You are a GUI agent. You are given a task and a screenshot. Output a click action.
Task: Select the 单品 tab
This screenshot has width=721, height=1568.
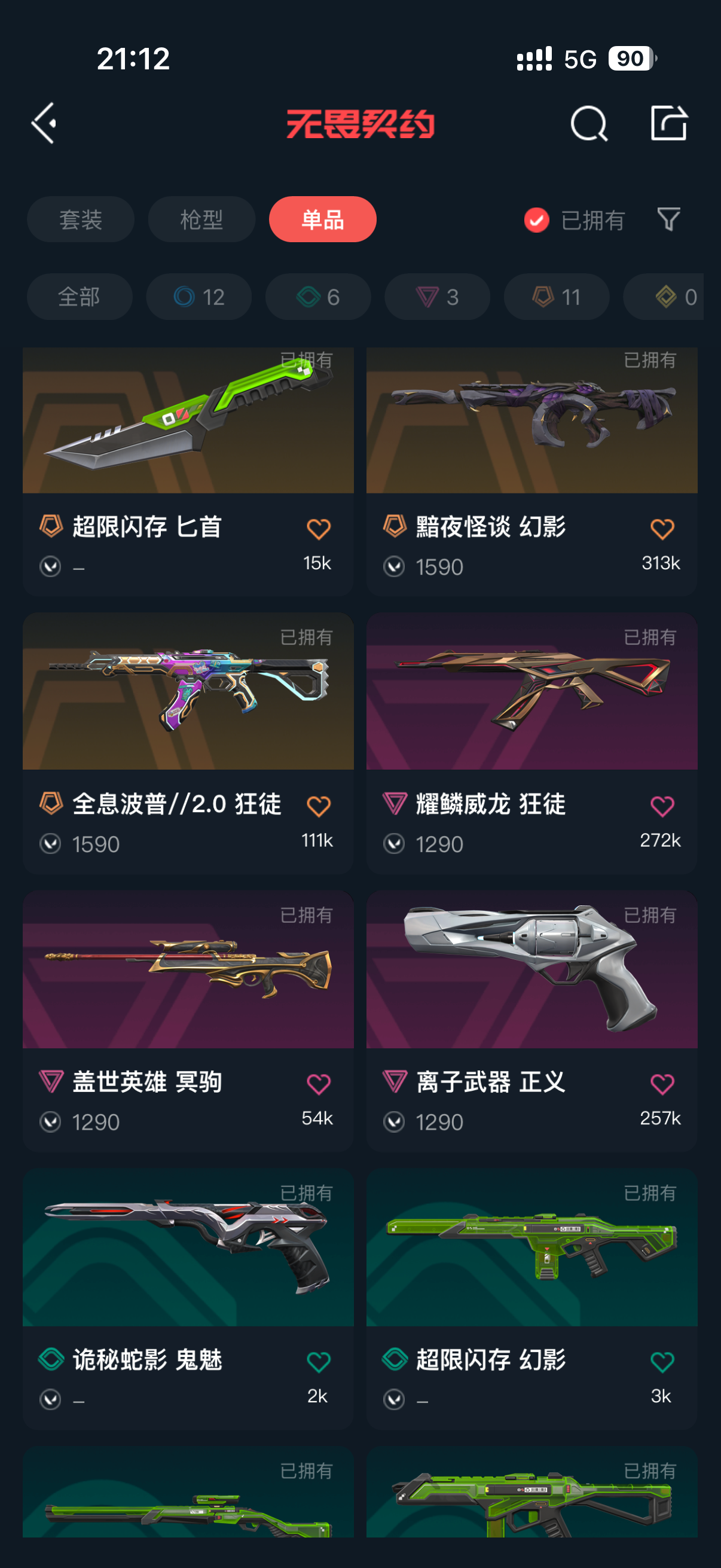[322, 219]
